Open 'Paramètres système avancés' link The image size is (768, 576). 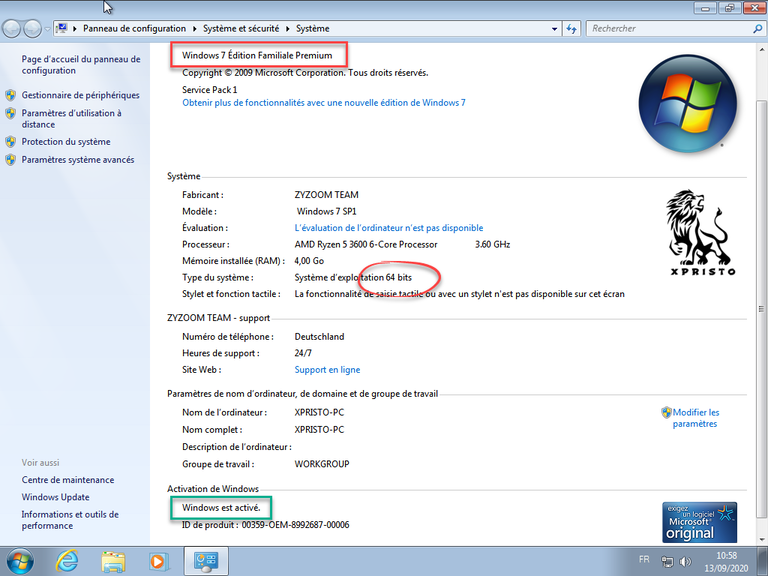click(x=77, y=160)
